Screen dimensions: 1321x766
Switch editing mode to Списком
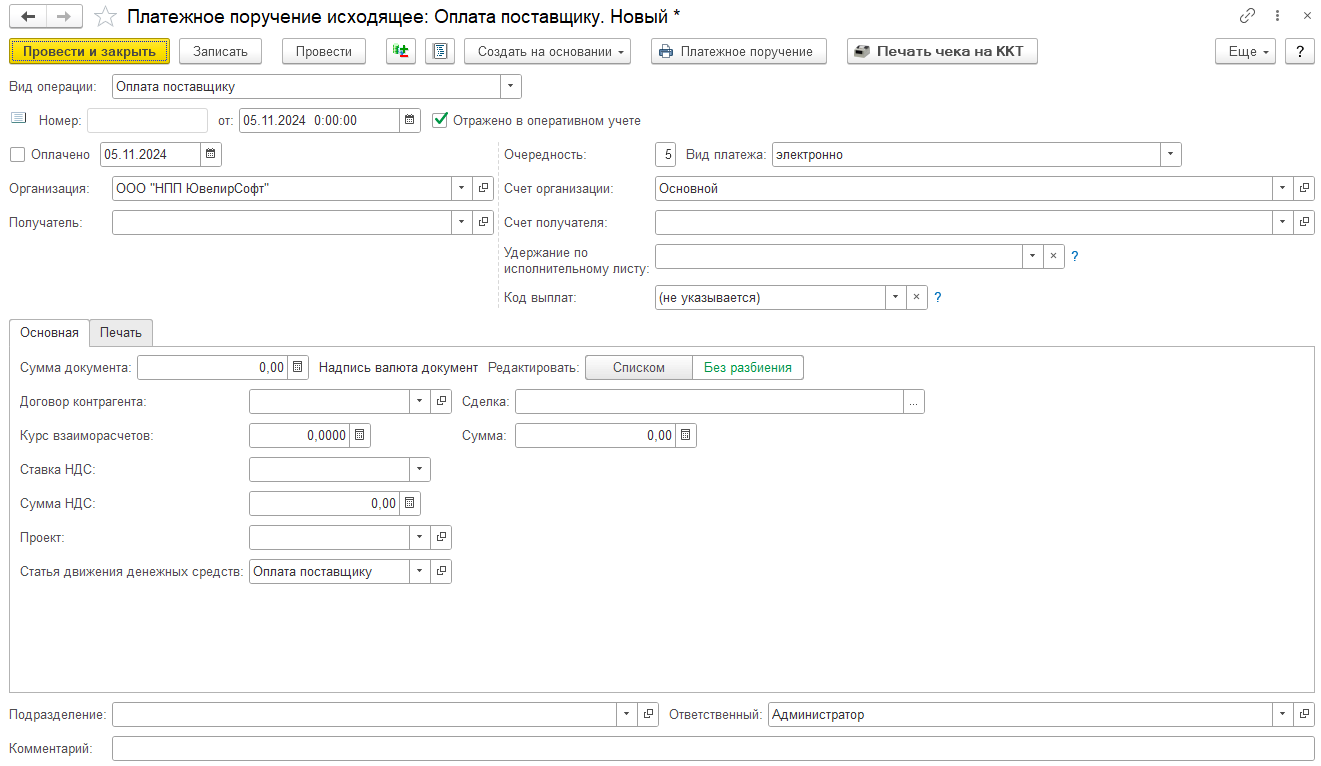click(x=638, y=367)
